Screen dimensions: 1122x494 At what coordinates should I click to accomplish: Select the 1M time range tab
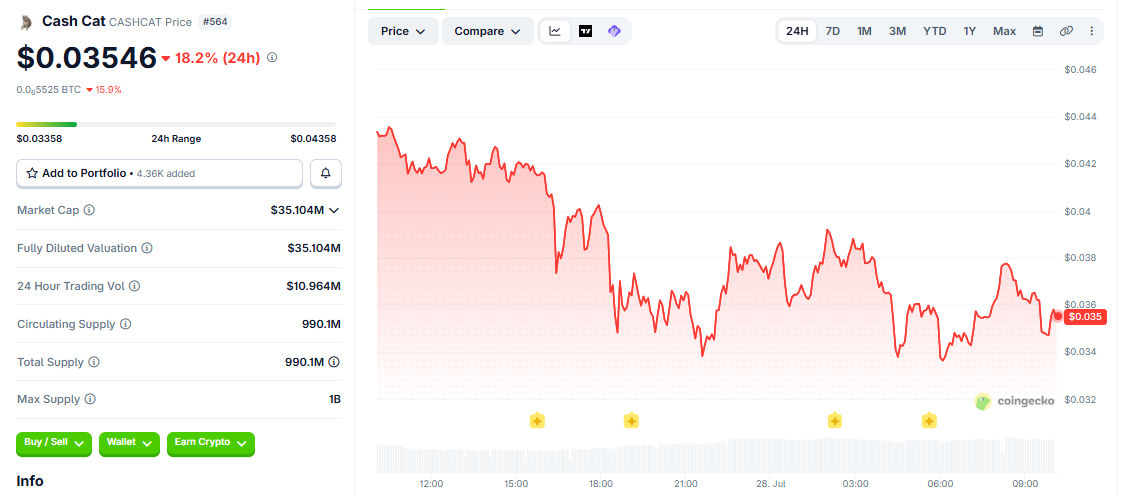(x=864, y=31)
